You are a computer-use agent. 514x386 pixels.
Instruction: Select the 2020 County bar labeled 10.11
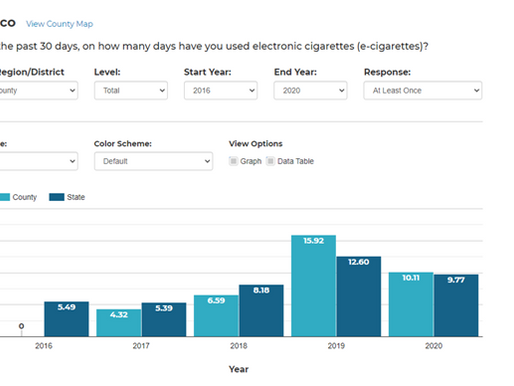(x=411, y=304)
